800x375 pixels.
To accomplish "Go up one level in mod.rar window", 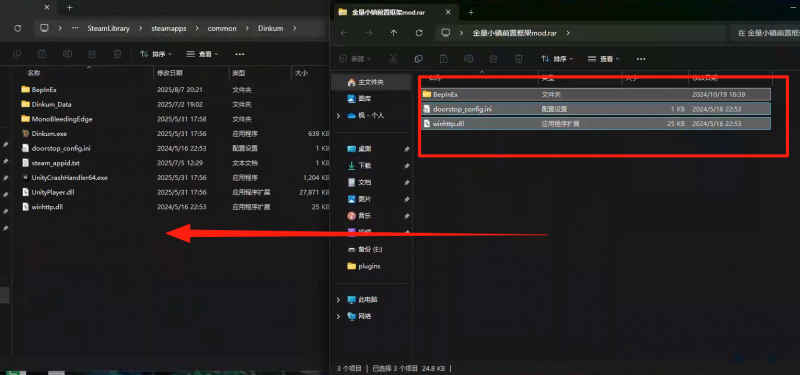I will coord(393,33).
